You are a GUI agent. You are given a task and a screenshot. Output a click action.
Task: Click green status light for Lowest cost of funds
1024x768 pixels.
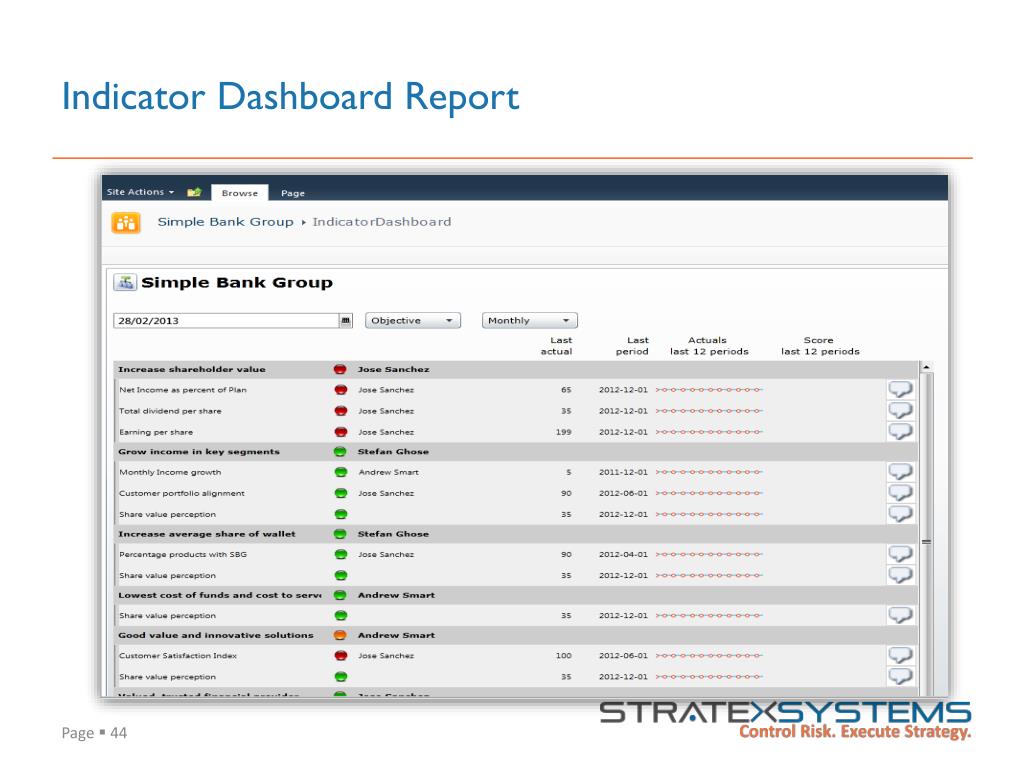click(x=340, y=596)
